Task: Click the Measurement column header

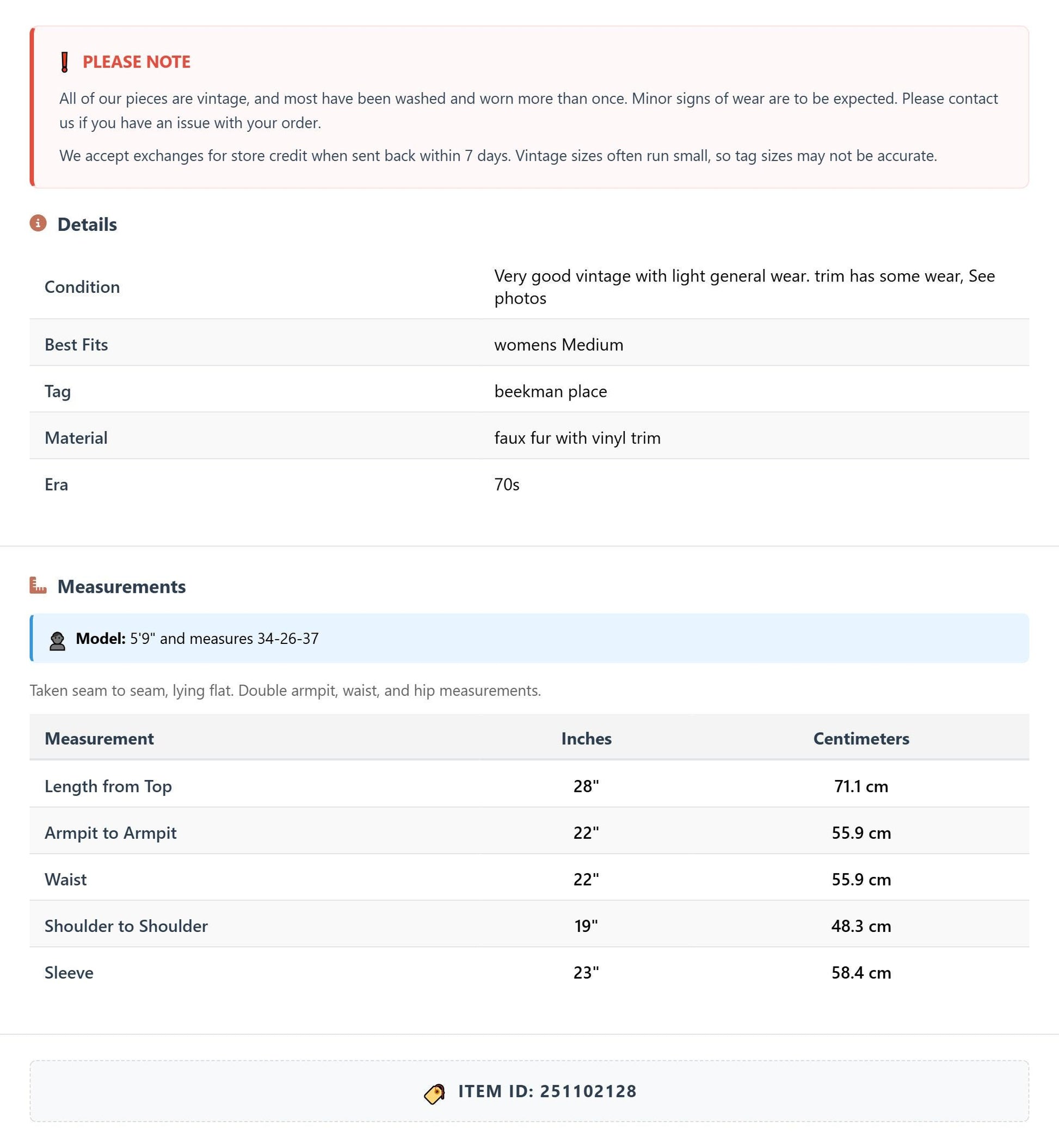Action: (99, 738)
